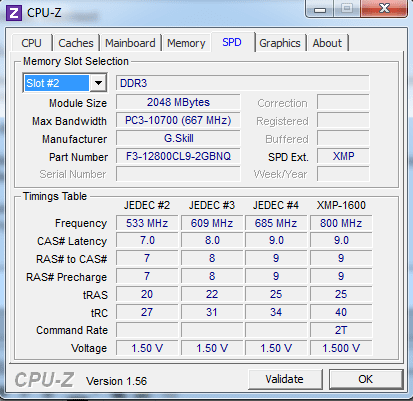
Task: Click the 2T command rate value
Action: [341, 330]
